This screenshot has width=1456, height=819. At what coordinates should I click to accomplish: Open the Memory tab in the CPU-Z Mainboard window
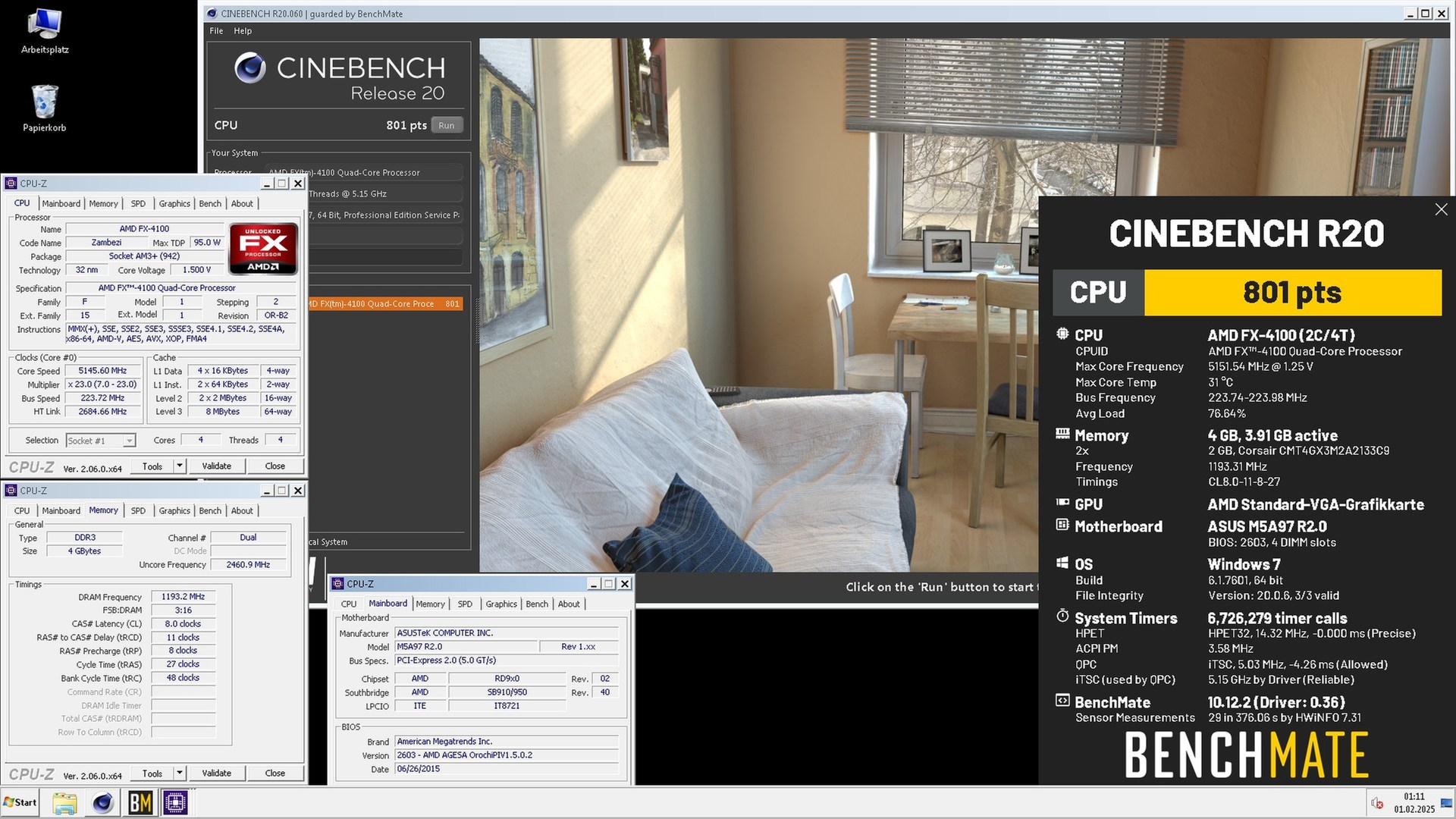click(x=430, y=604)
